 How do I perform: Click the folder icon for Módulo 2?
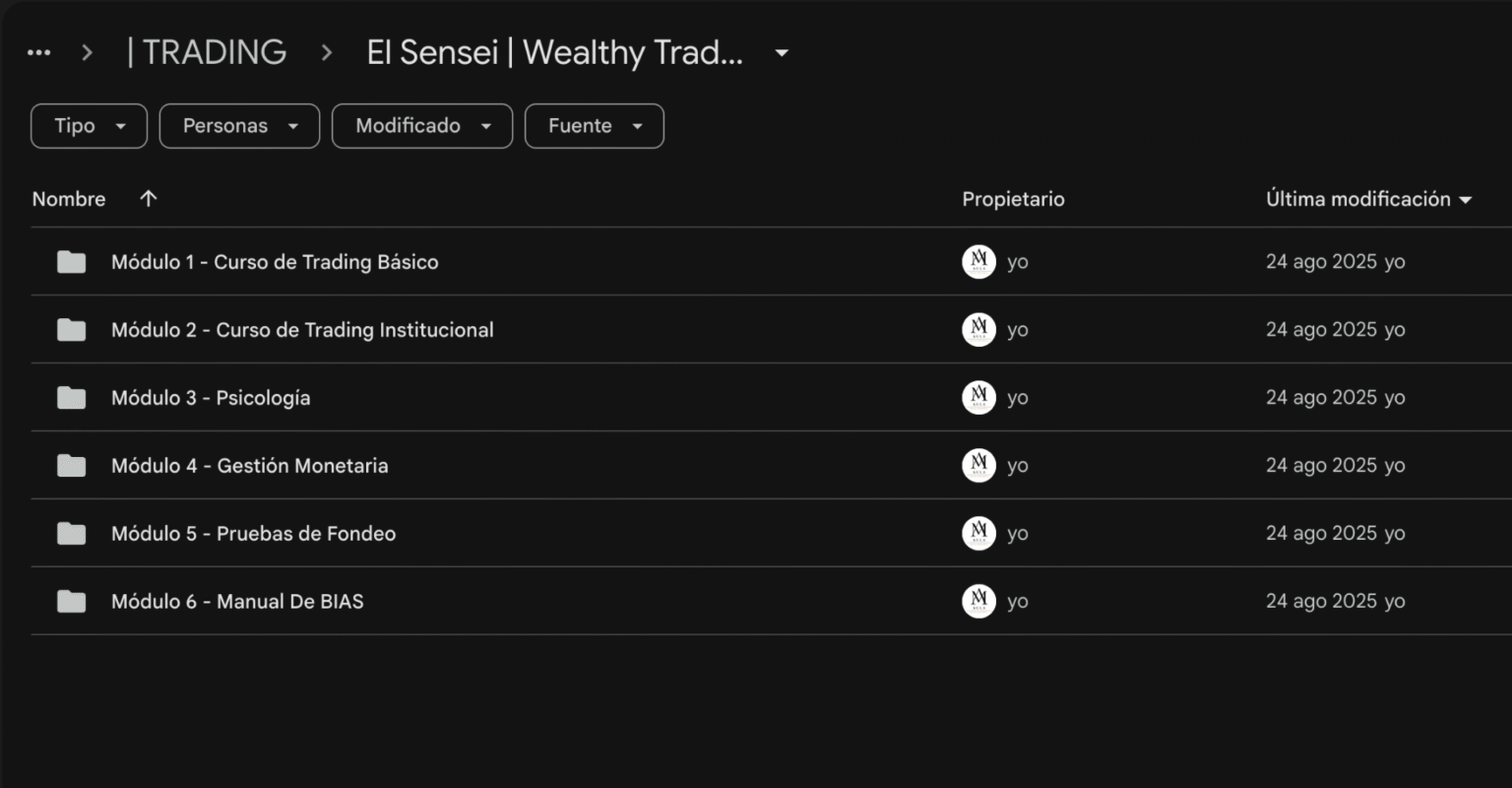coord(71,330)
